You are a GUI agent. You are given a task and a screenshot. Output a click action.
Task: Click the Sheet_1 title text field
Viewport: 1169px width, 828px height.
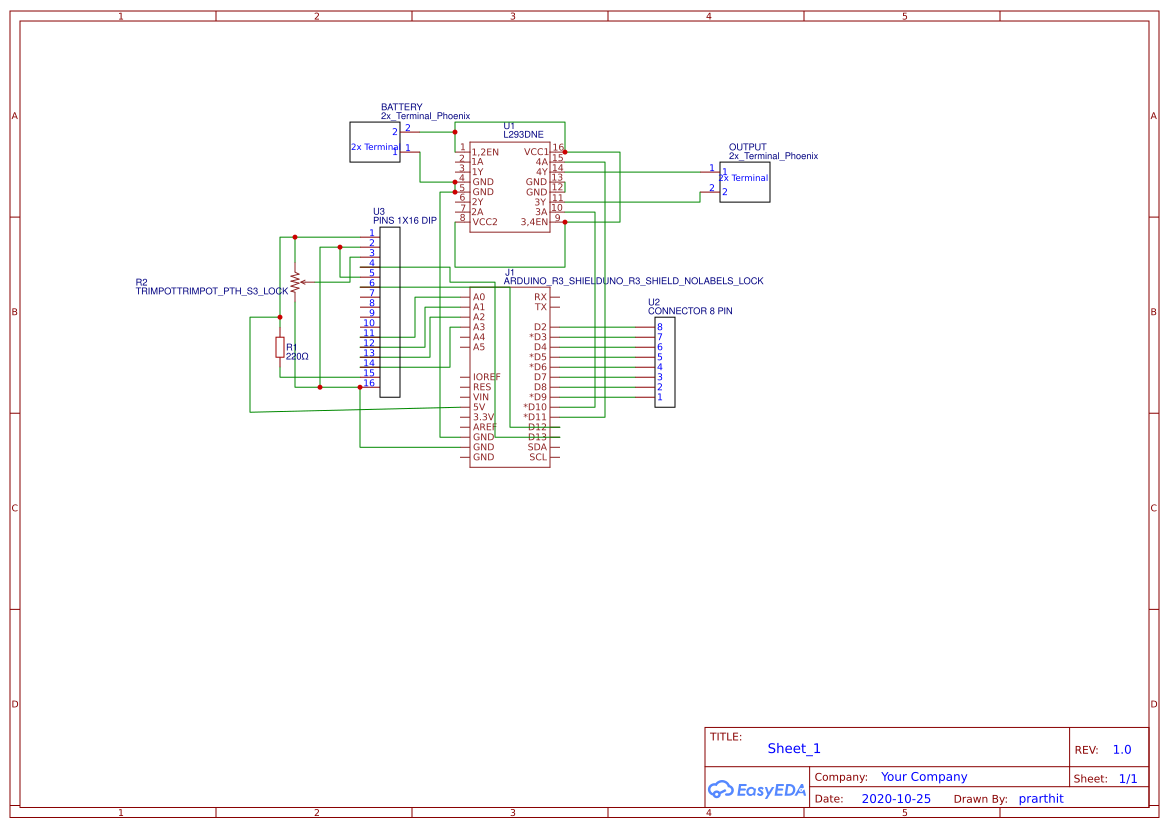[x=792, y=748]
